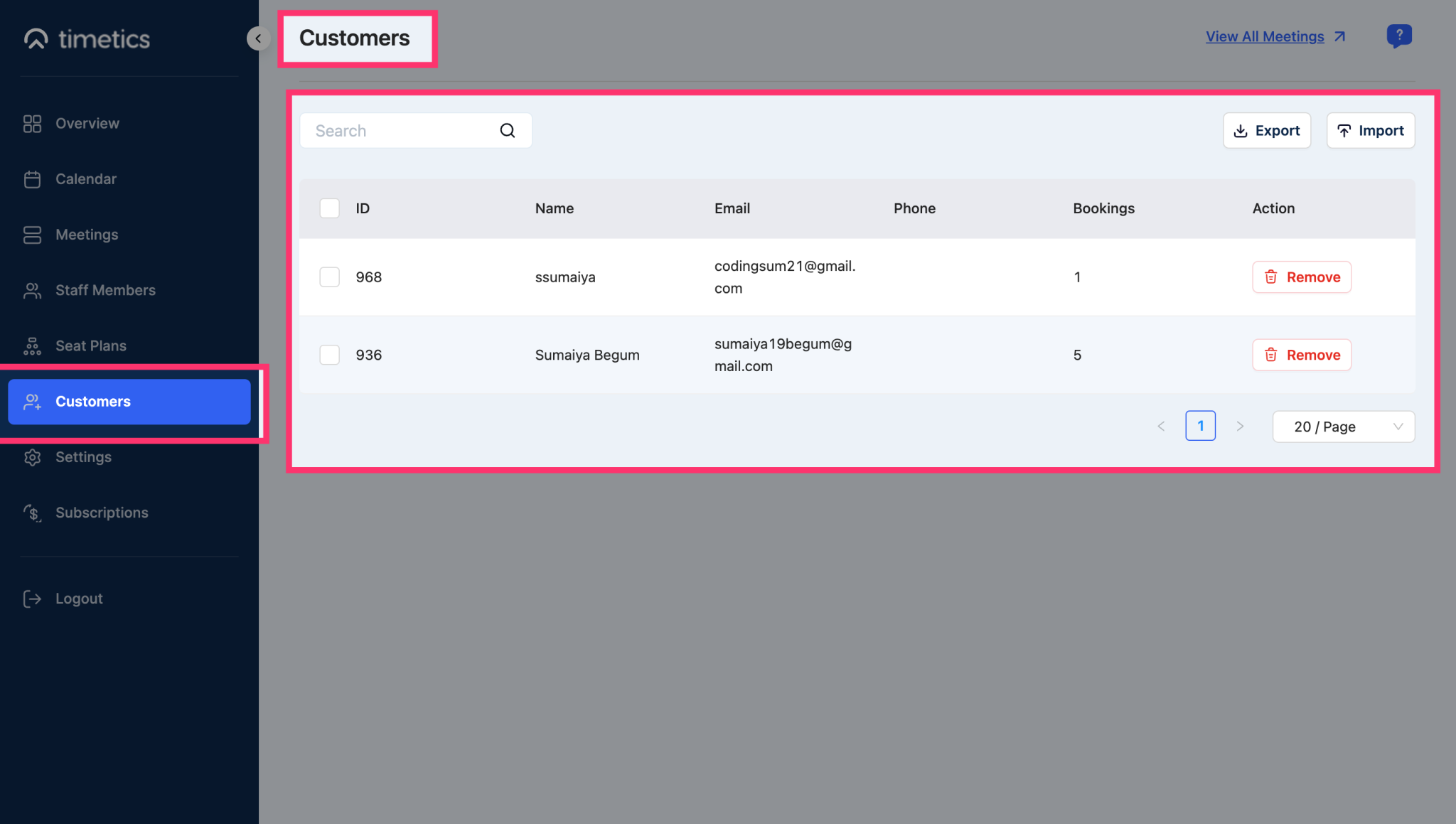Click the search magnifier icon

click(x=507, y=130)
